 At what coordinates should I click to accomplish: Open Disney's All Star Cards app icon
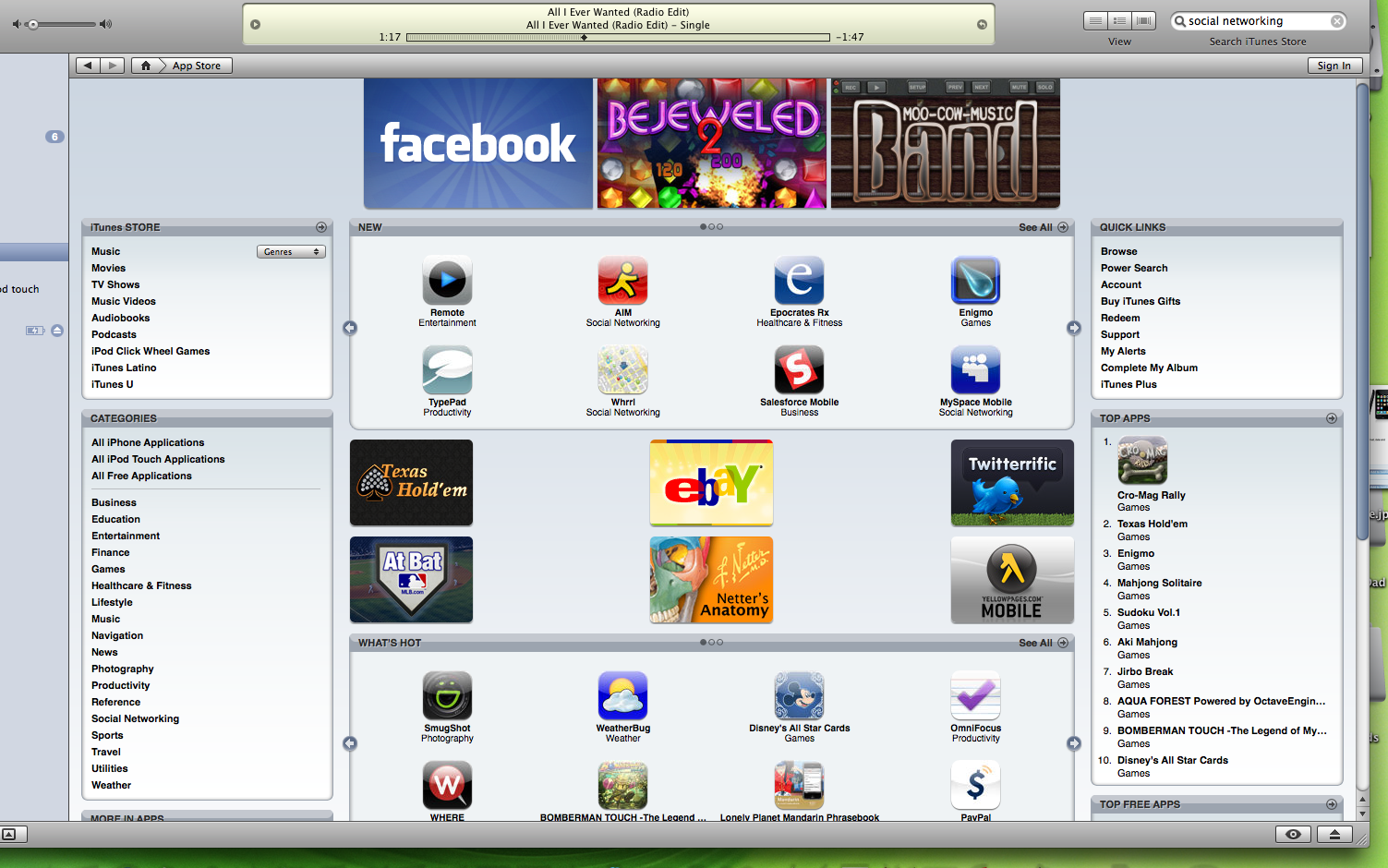[x=799, y=696]
